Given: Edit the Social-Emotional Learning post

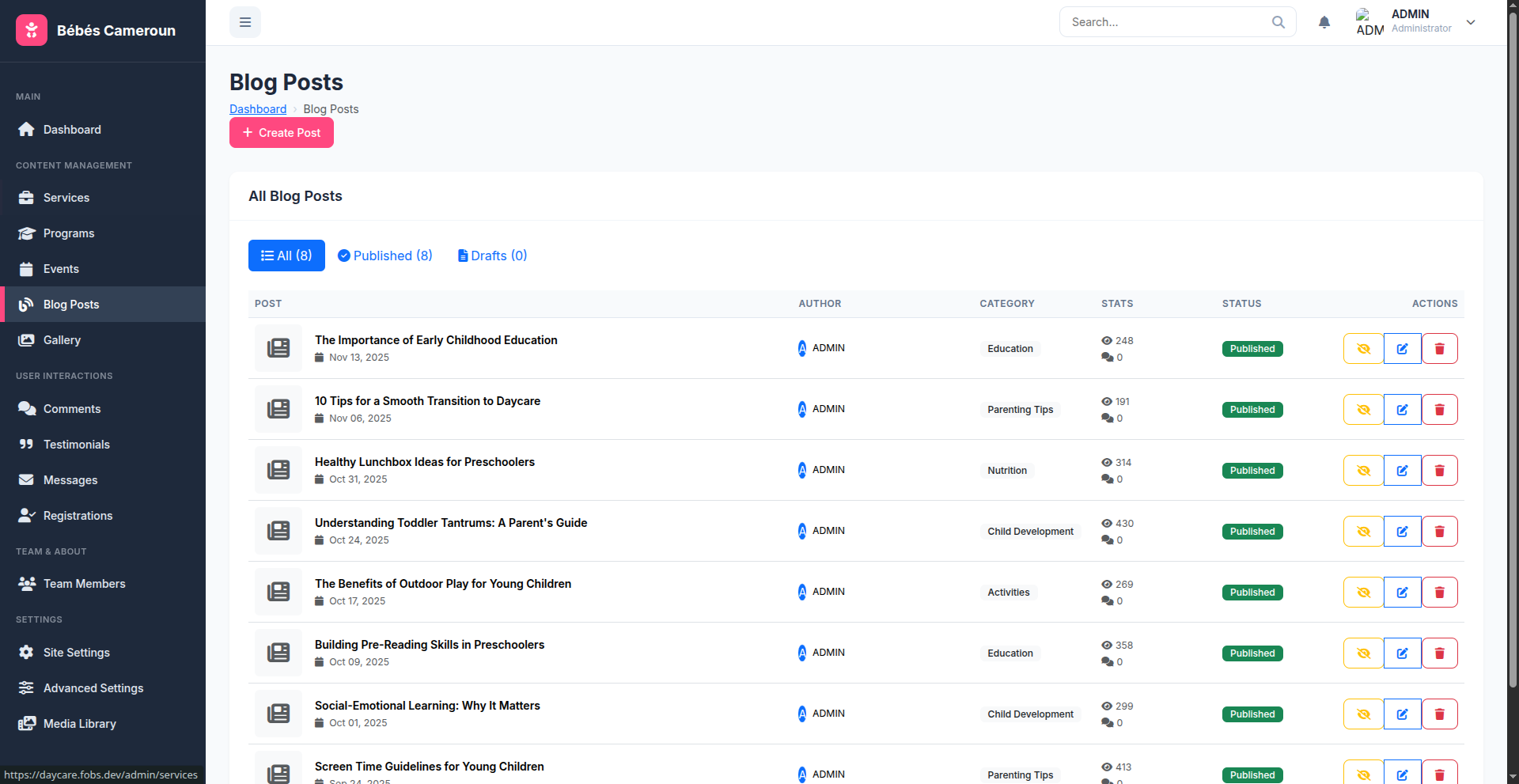Looking at the screenshot, I should (x=1402, y=714).
